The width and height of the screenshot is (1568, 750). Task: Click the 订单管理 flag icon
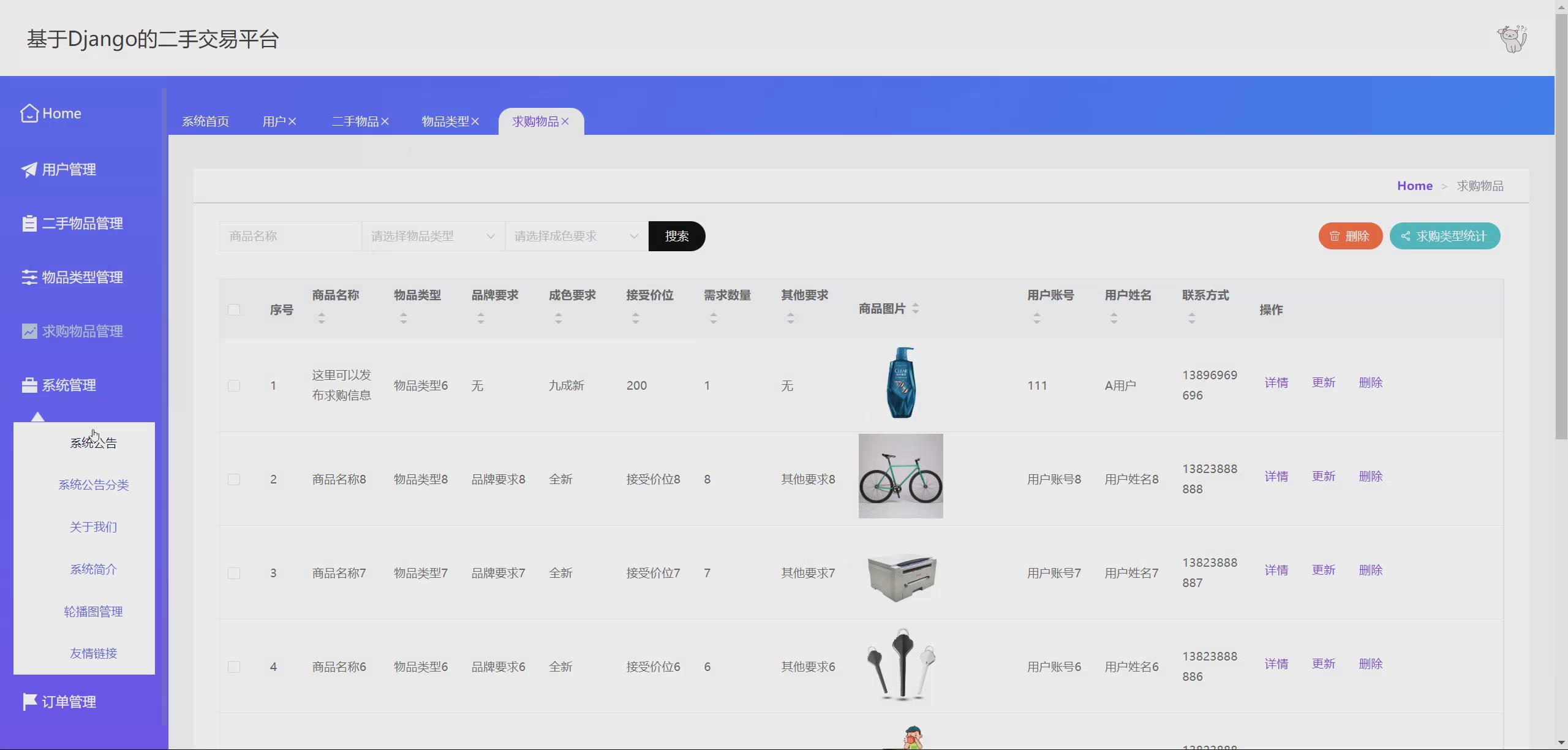29,702
